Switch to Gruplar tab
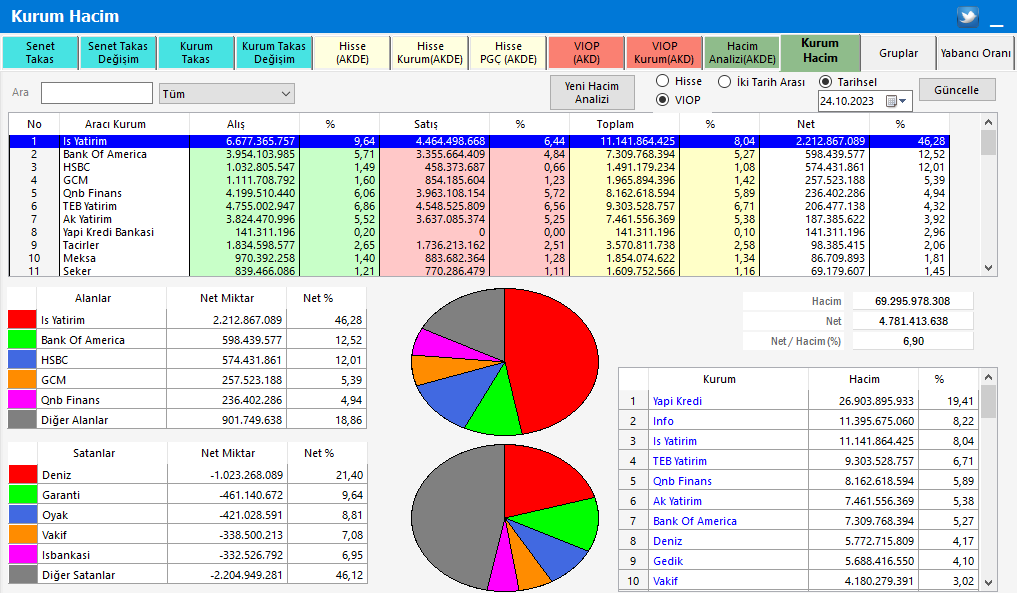Viewport: 1017px width, 593px height. [898, 53]
